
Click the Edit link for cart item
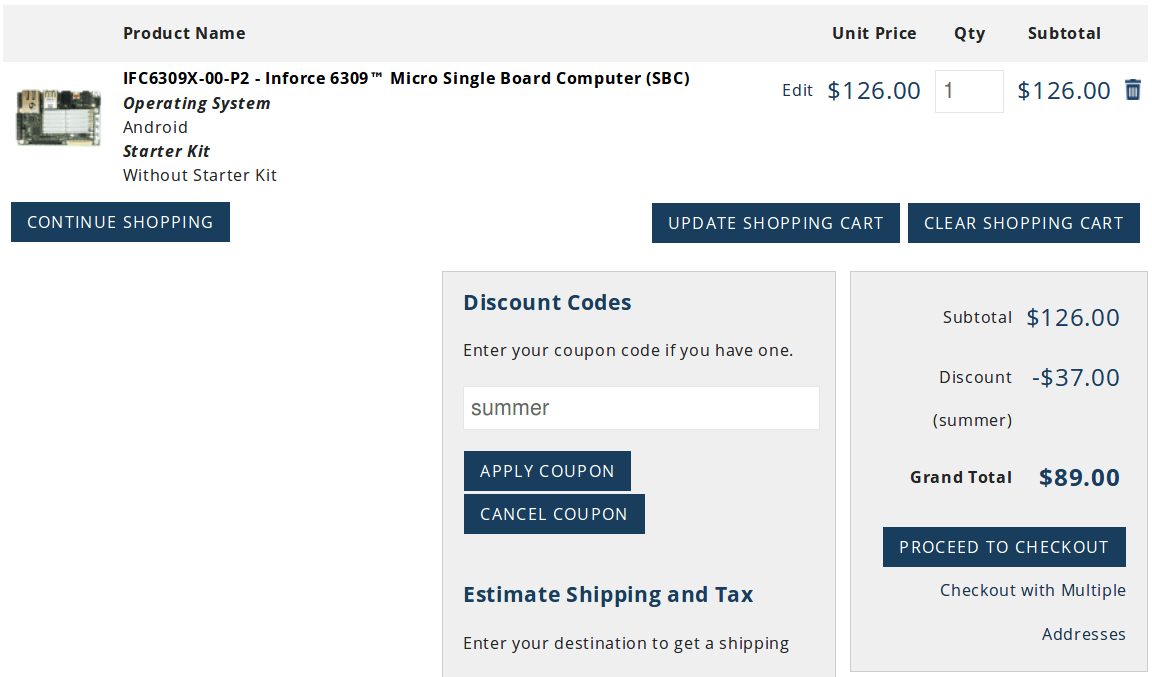[x=797, y=90]
